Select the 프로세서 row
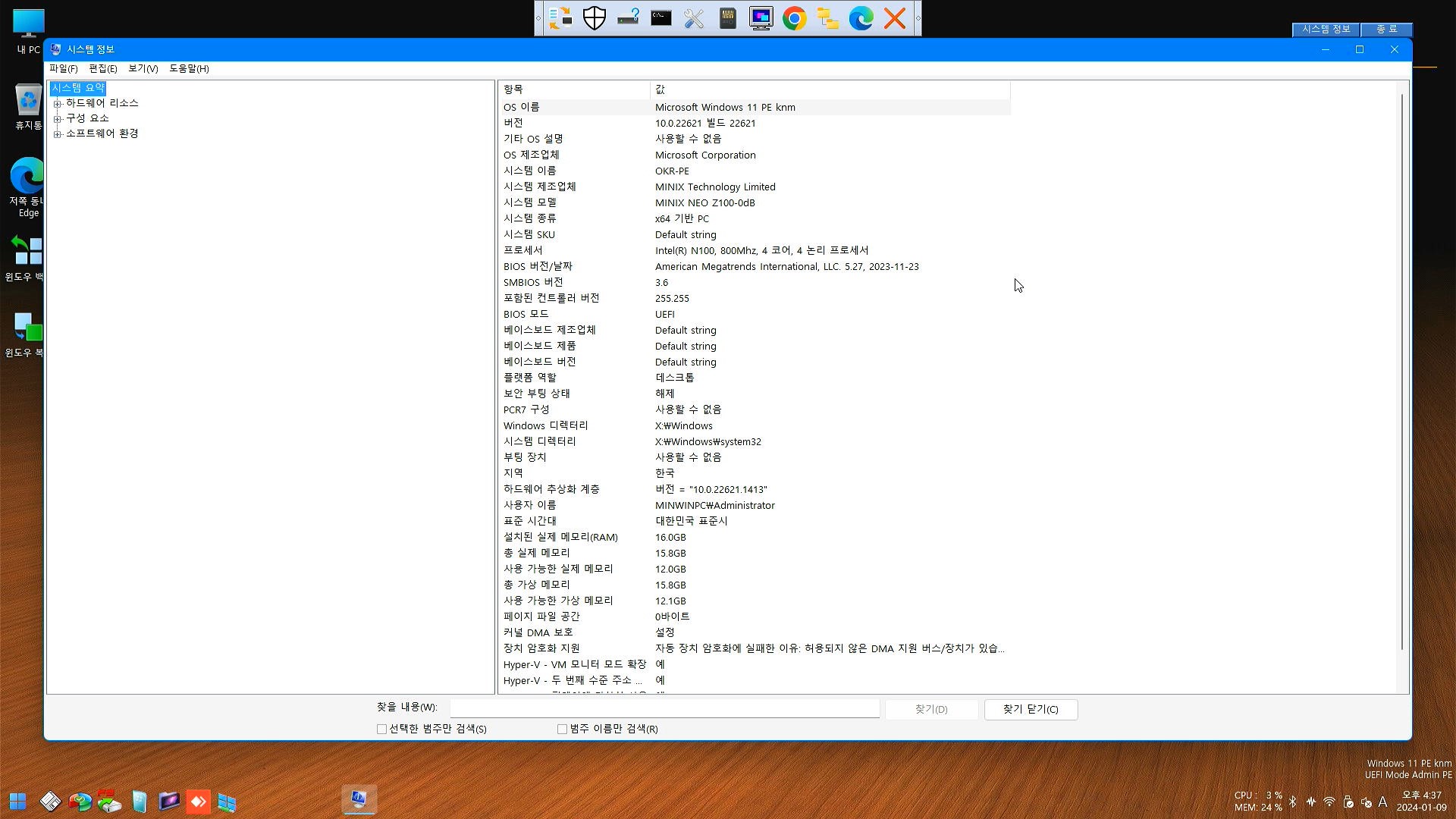 pos(755,250)
